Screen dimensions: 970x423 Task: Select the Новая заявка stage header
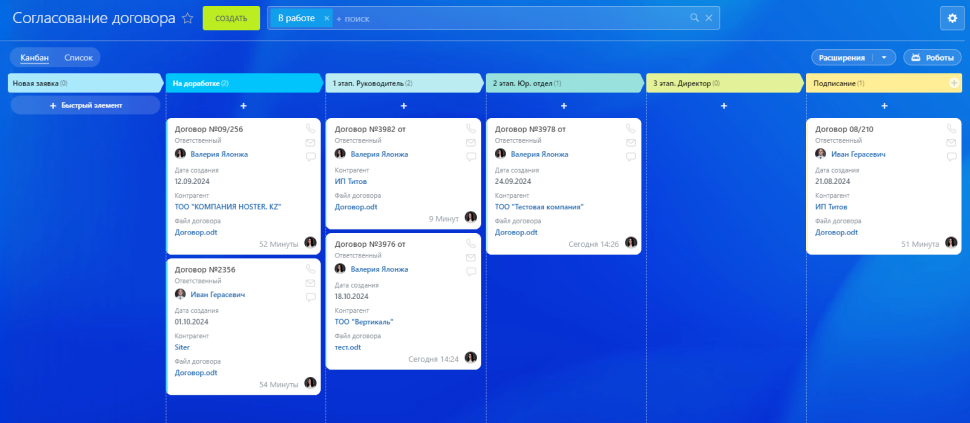click(85, 83)
